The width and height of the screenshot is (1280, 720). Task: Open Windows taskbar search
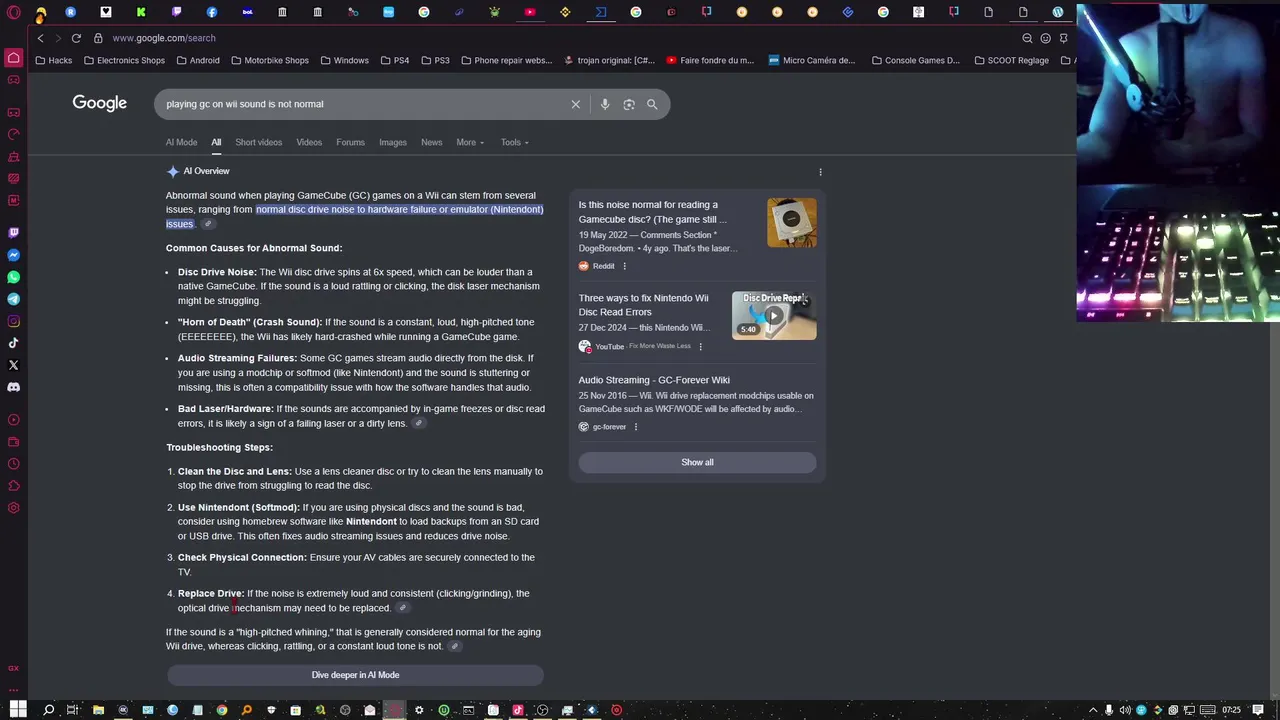coord(48,710)
